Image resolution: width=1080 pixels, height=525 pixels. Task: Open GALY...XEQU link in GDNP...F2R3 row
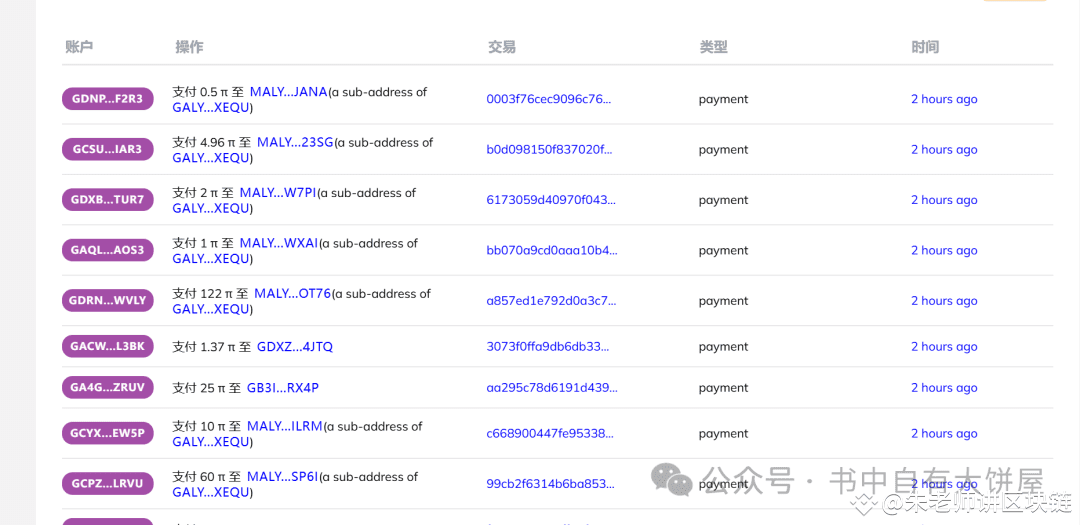click(x=211, y=107)
